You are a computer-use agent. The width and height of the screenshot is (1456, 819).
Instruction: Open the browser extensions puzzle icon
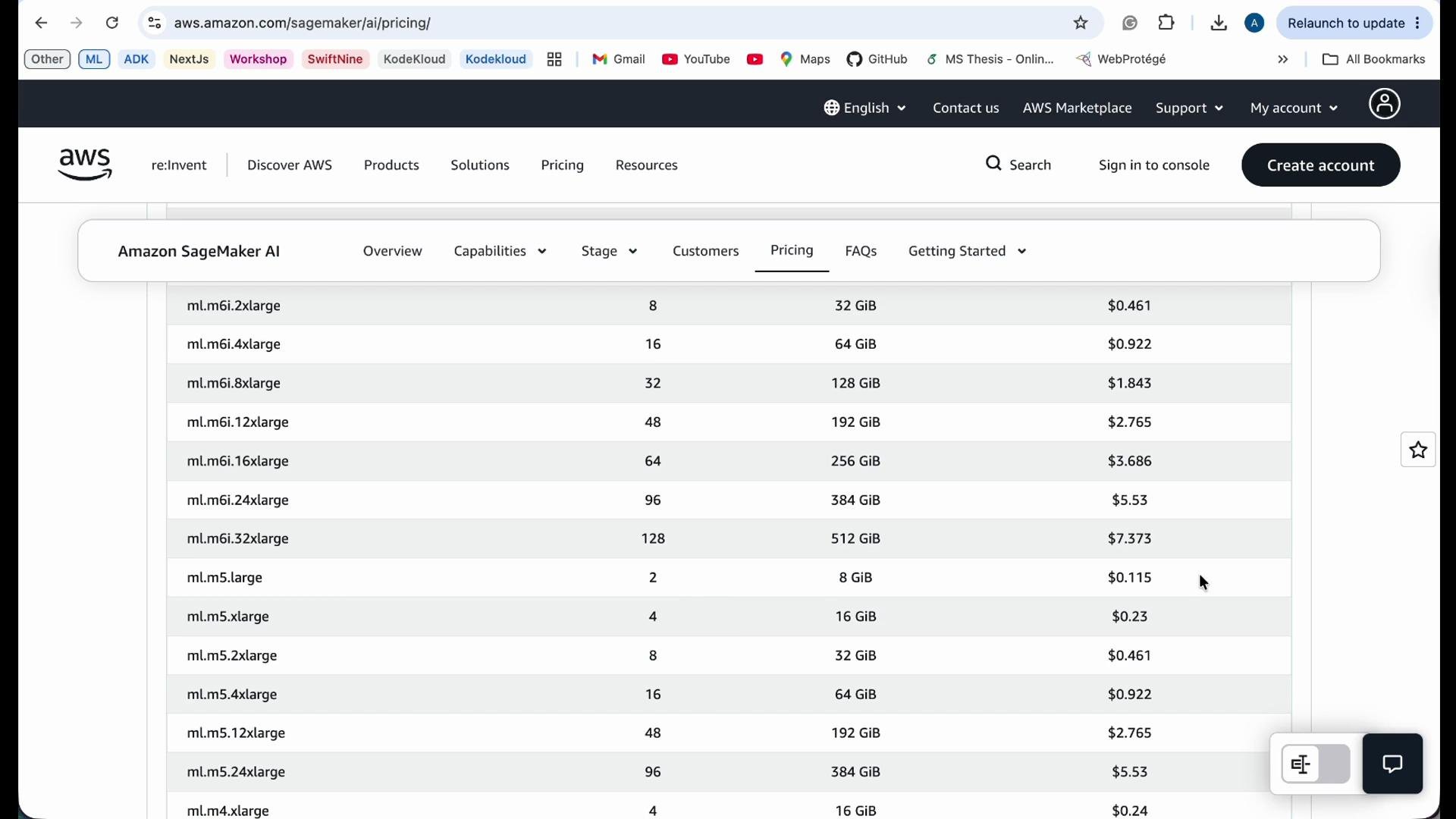pos(1167,24)
